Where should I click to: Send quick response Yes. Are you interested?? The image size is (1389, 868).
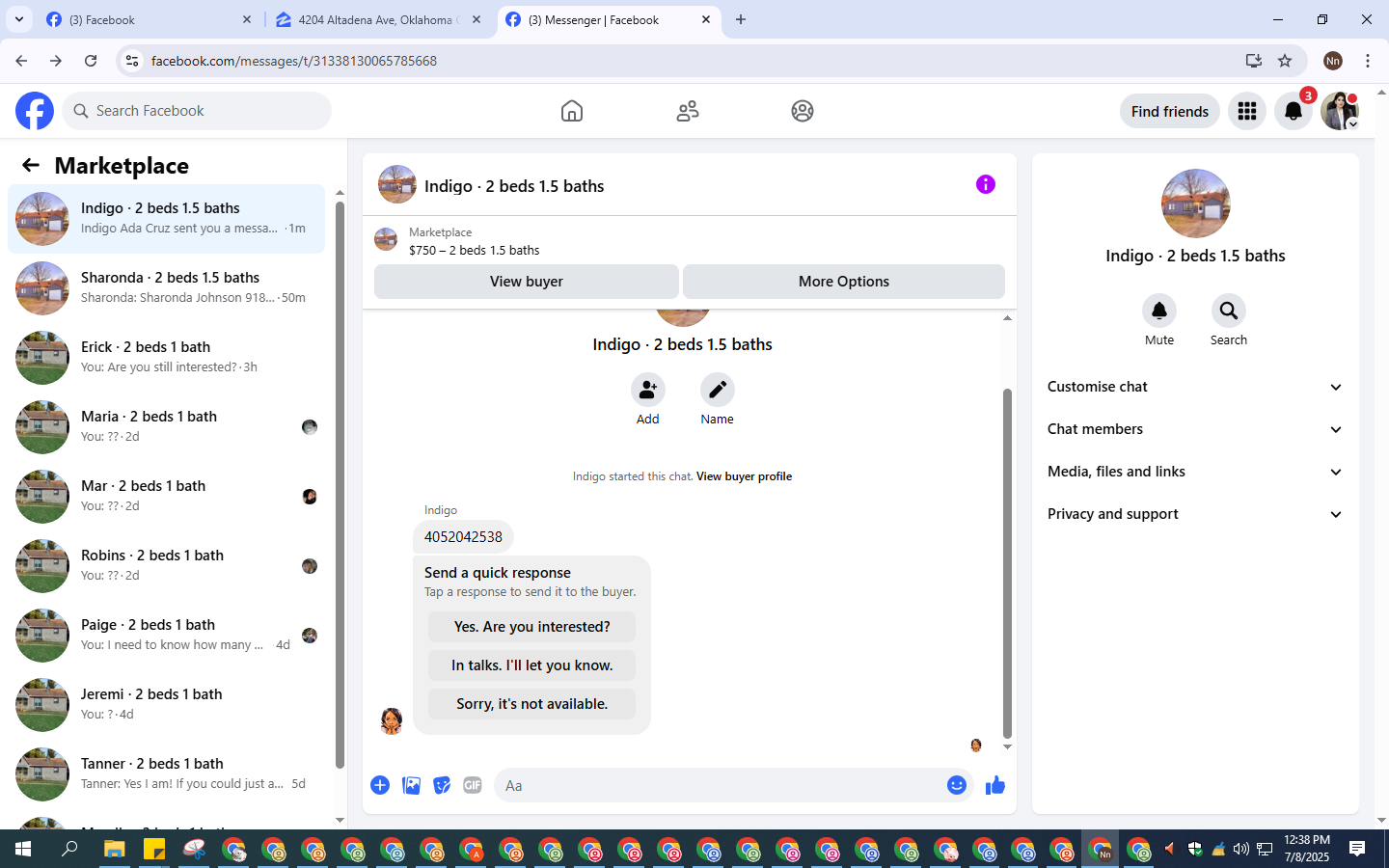coord(532,627)
